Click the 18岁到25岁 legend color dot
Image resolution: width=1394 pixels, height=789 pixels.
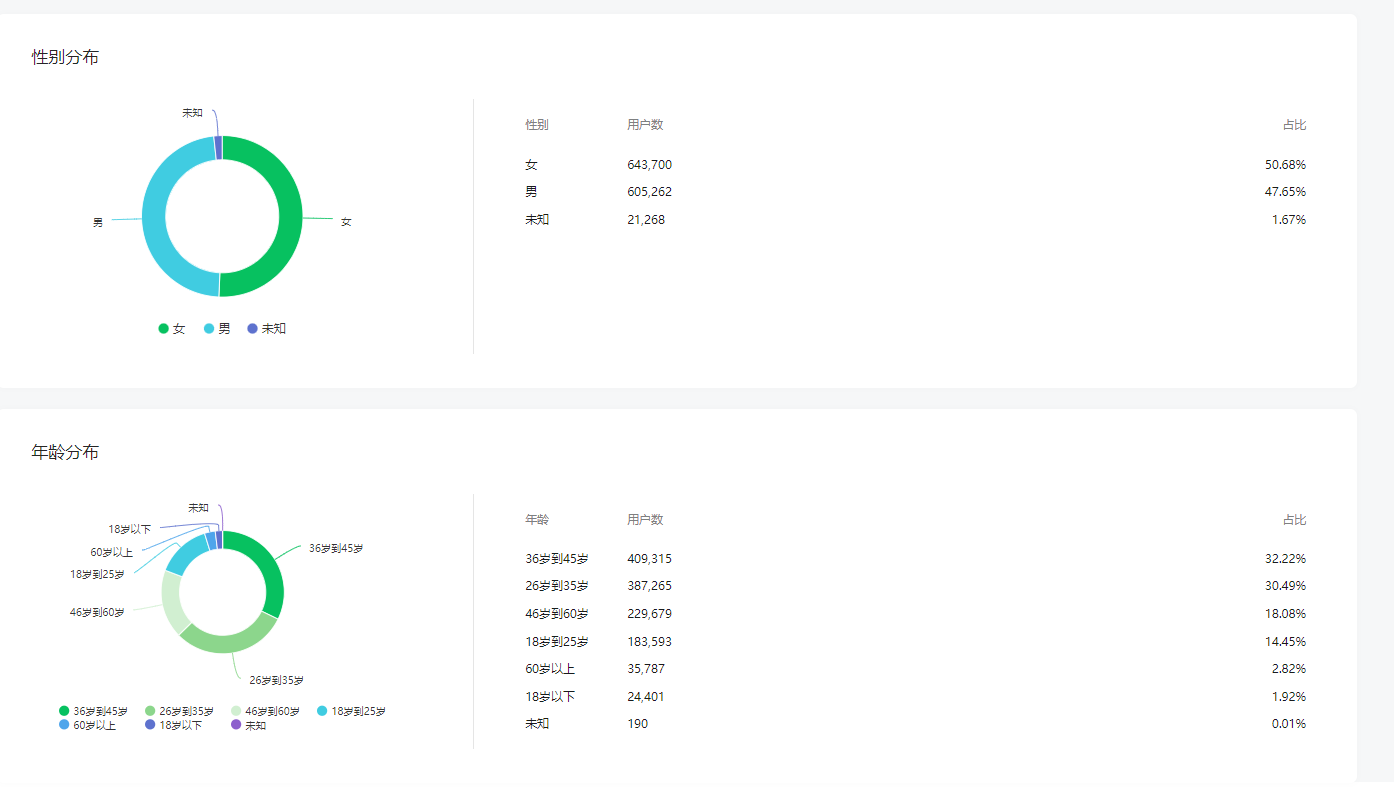322,711
